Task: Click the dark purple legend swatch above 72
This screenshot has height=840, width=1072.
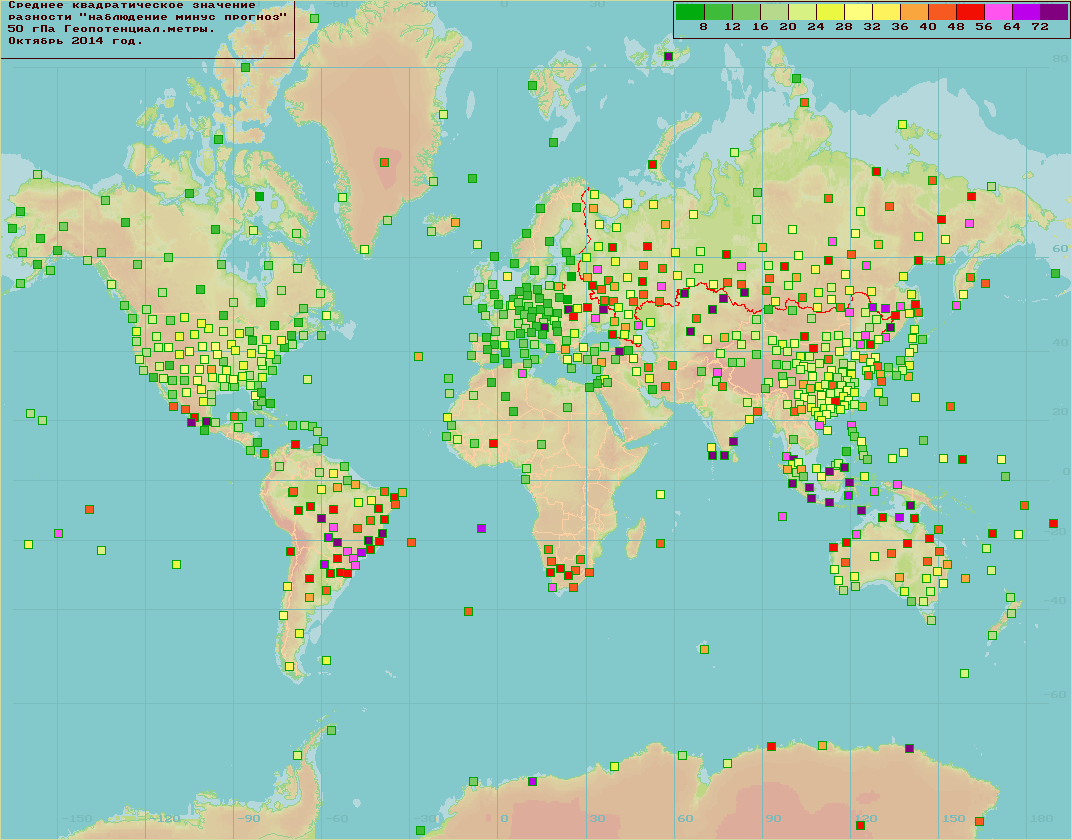Action: point(1054,11)
